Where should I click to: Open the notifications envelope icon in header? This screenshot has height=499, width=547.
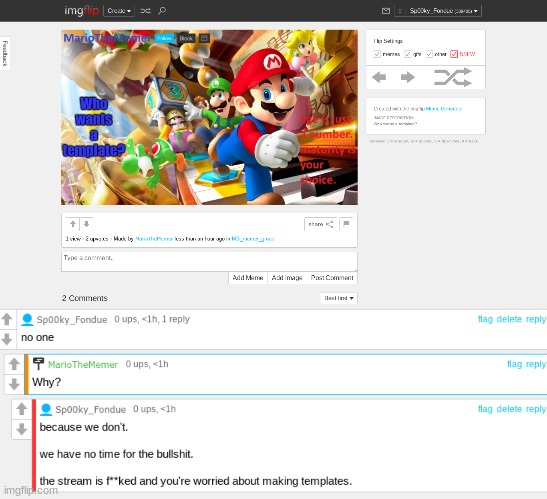point(386,11)
